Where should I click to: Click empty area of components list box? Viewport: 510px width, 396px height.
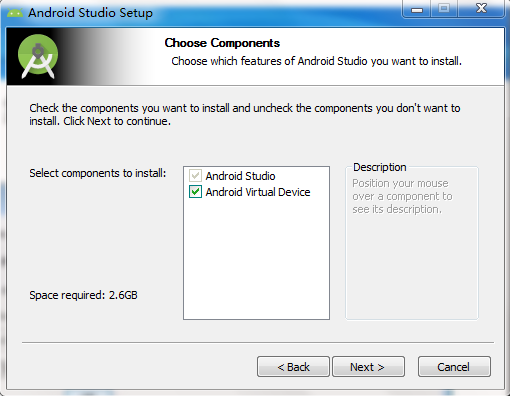(x=256, y=258)
